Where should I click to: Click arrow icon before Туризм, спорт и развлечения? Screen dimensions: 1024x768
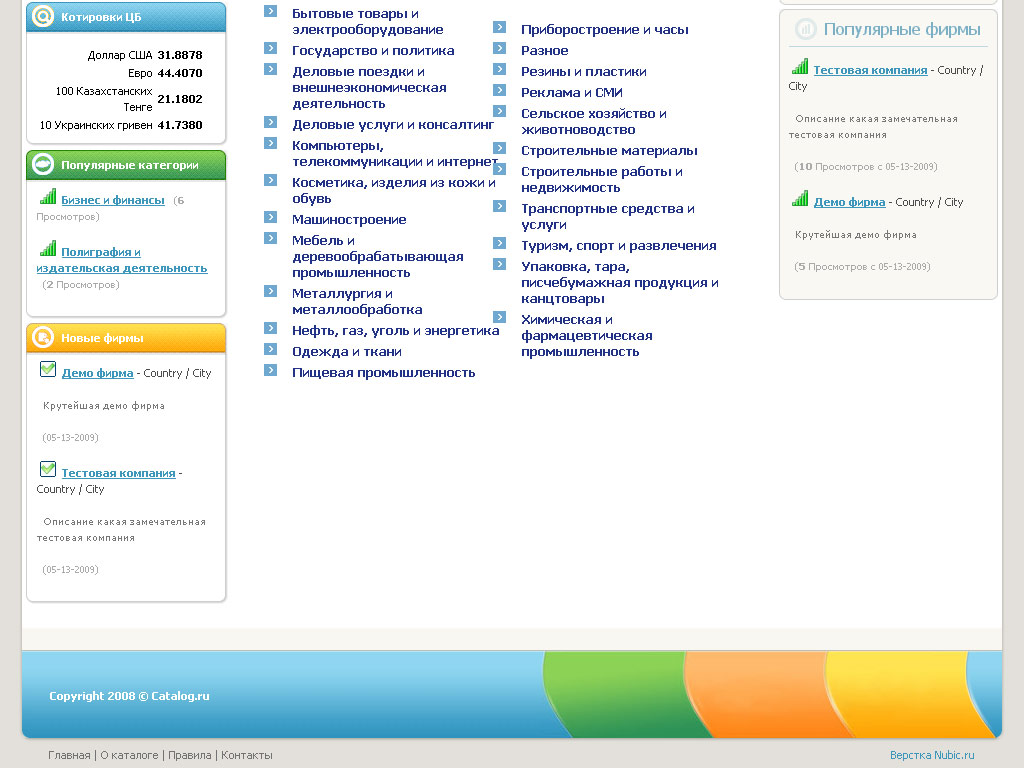[500, 244]
